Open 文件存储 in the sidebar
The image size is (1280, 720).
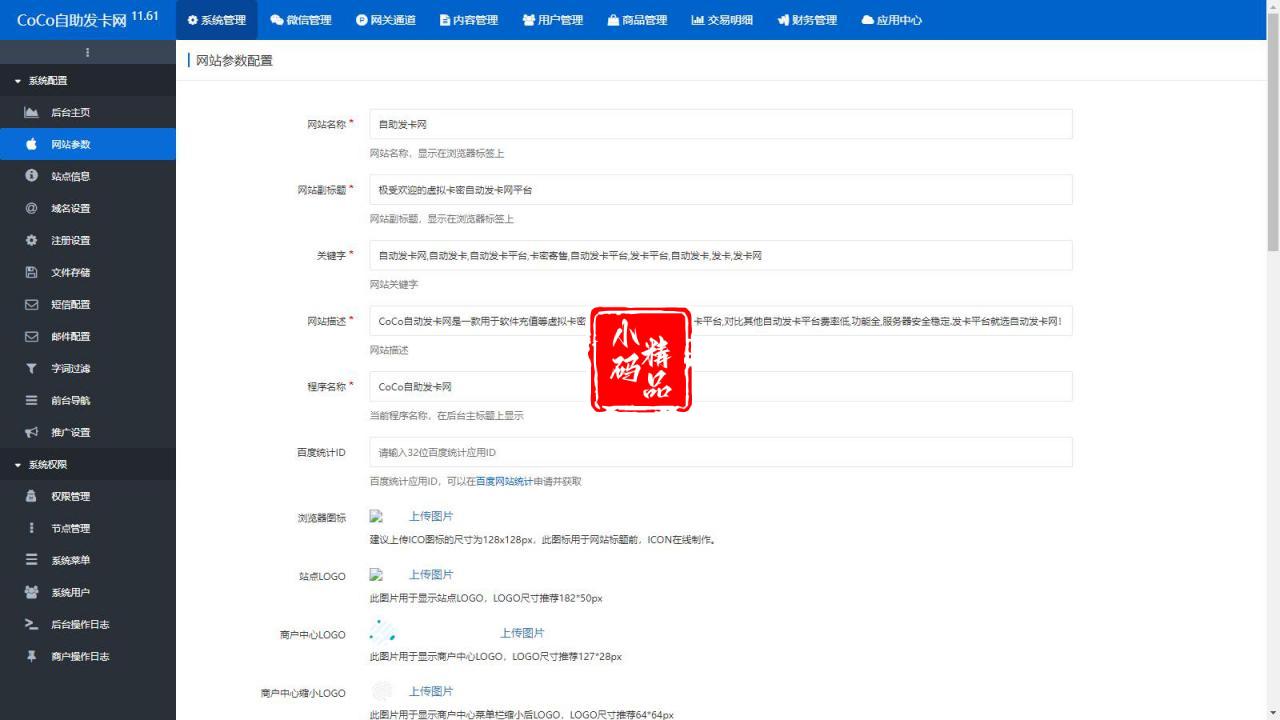(x=88, y=272)
